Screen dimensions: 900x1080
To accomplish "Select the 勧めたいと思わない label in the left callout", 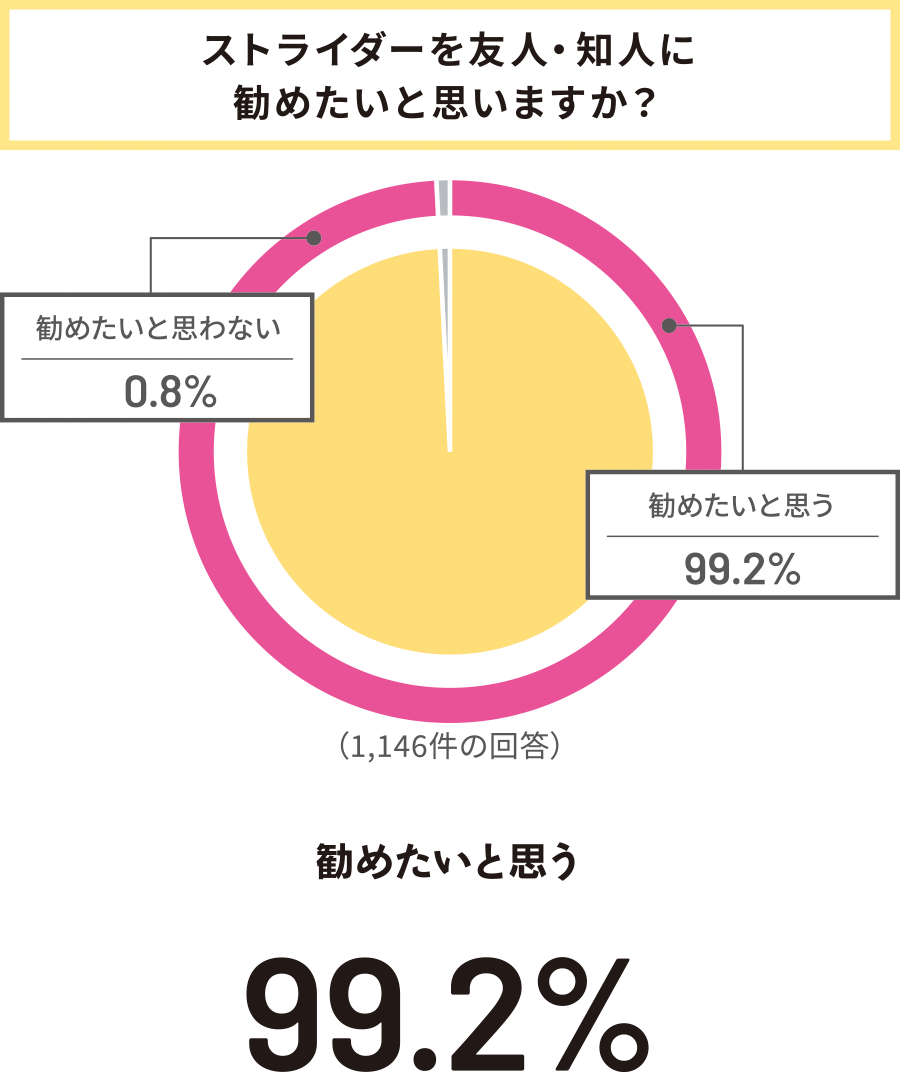I will click(x=157, y=327).
